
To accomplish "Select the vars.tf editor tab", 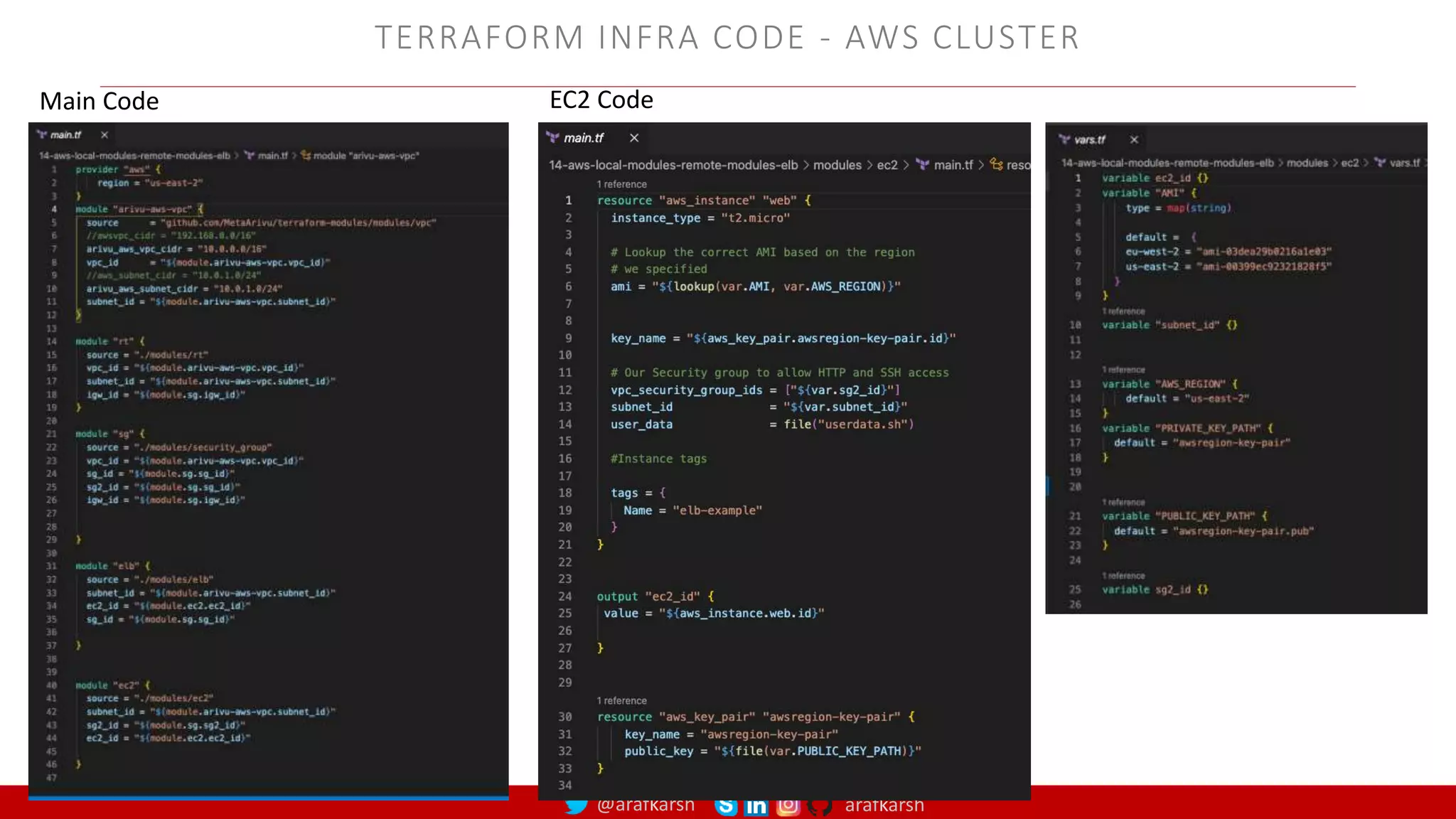I will pyautogui.click(x=1089, y=140).
